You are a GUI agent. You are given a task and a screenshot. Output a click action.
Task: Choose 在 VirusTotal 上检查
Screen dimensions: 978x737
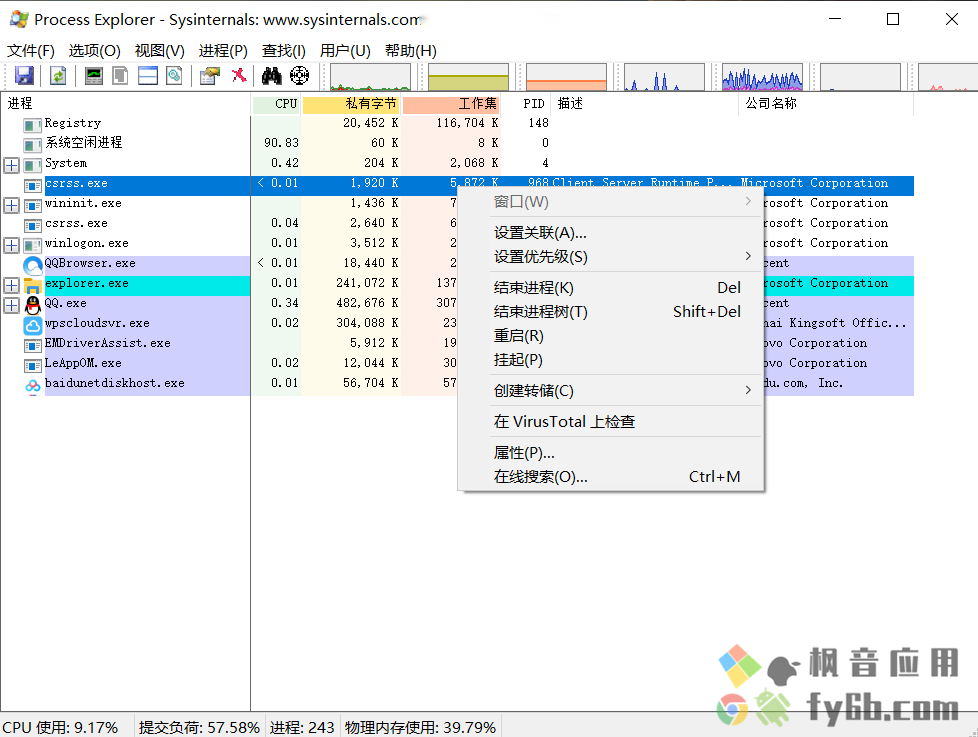(x=626, y=421)
